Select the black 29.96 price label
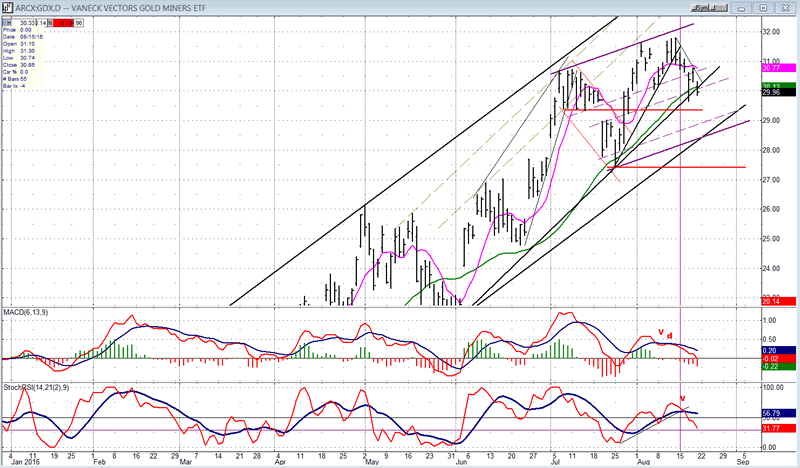Screen dimensions: 800x468 775,93
